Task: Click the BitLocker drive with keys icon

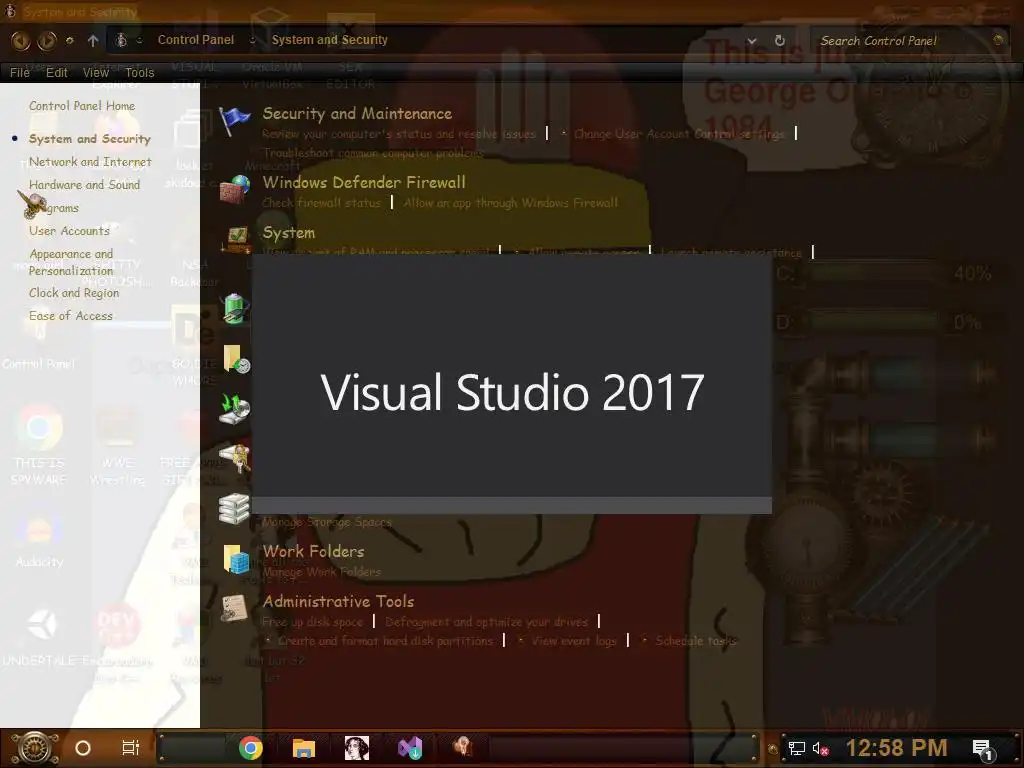Action: [235, 458]
